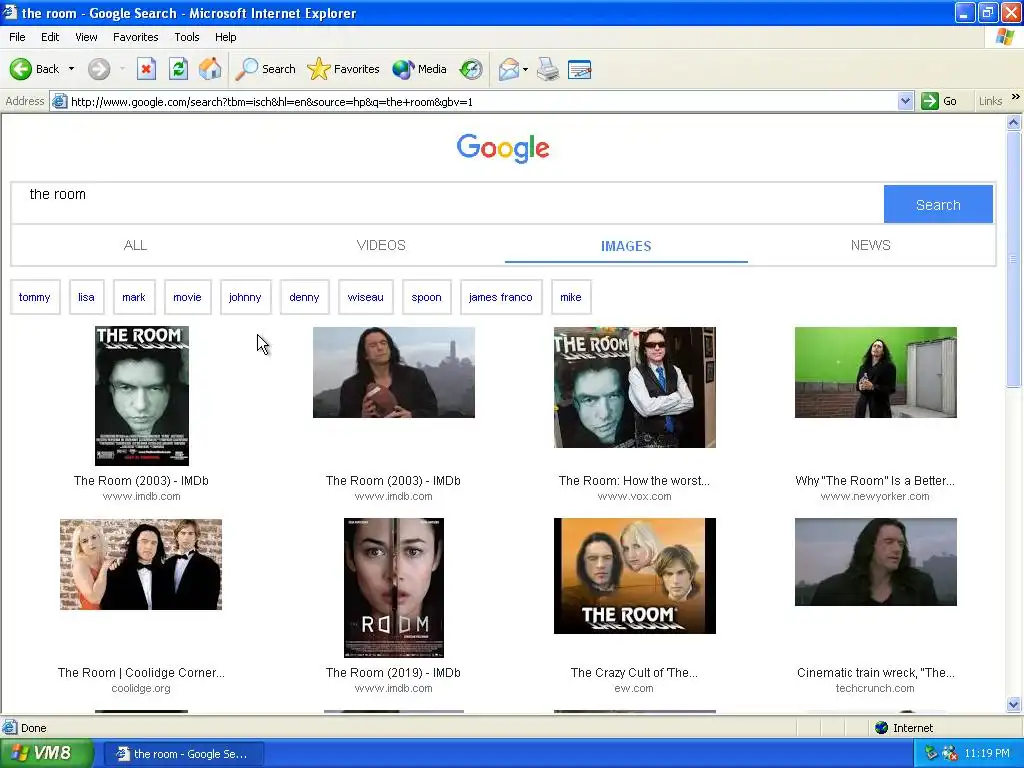Switch to the VIDEOS tab
This screenshot has height=768, width=1024.
(381, 245)
